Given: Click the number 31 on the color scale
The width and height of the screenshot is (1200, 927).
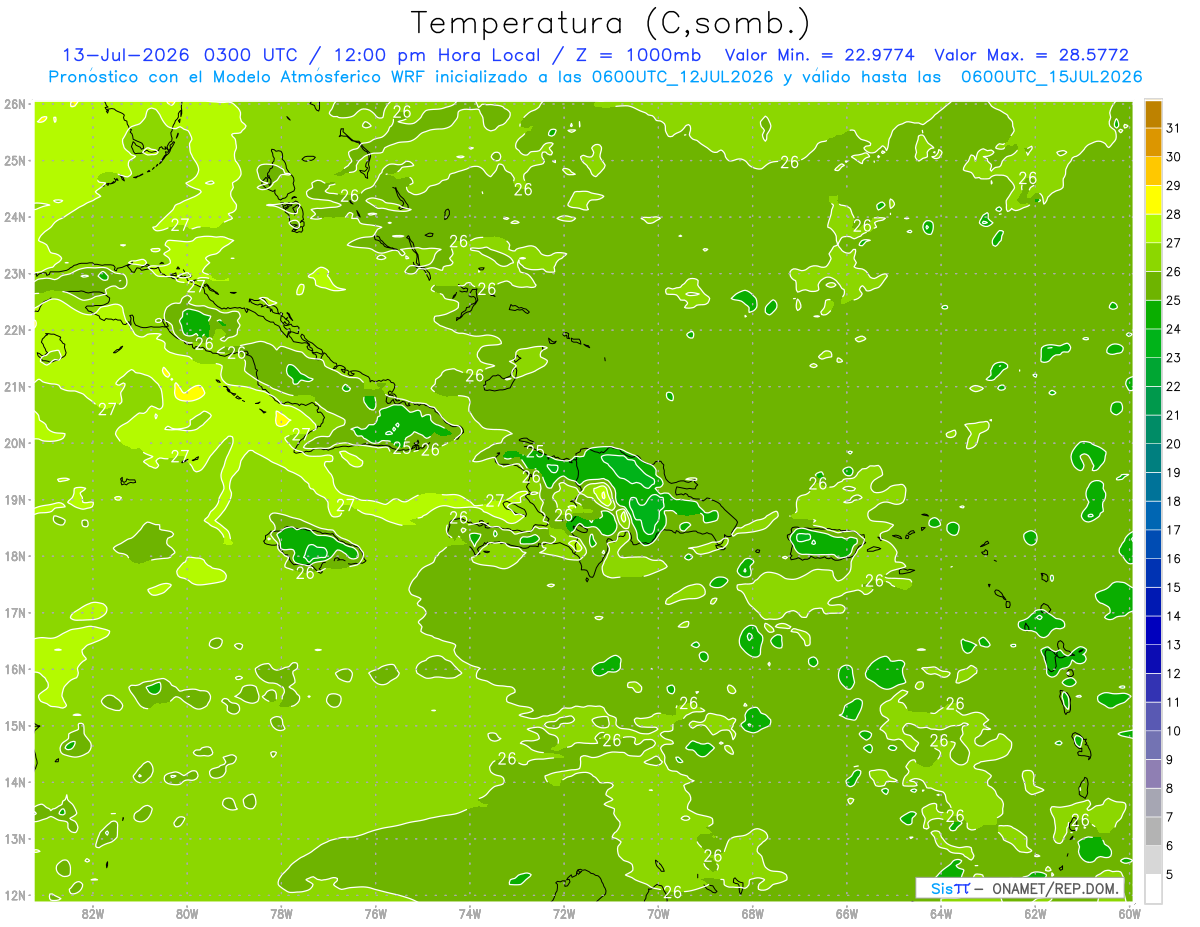Looking at the screenshot, I should coord(1173,128).
